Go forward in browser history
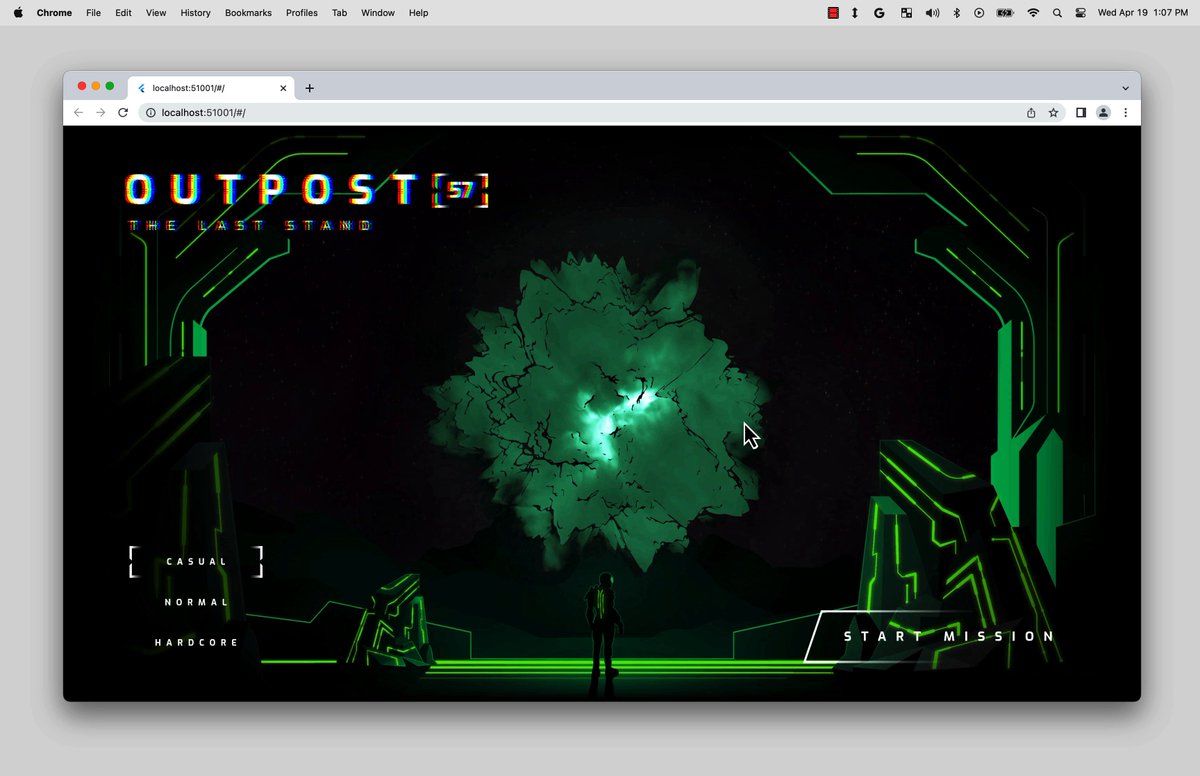This screenshot has height=776, width=1200. coord(100,113)
